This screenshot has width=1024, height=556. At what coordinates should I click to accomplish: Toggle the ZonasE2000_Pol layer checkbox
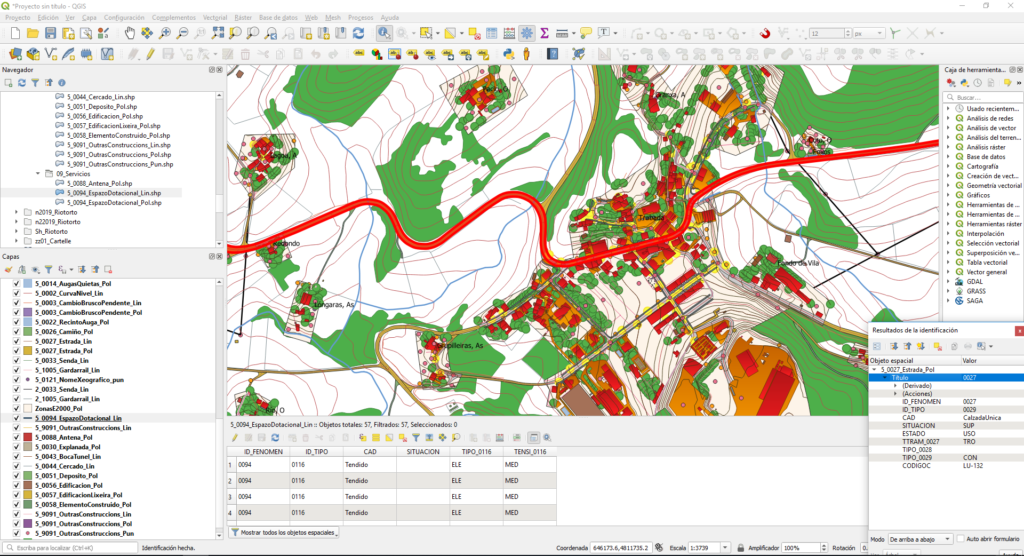pos(16,408)
